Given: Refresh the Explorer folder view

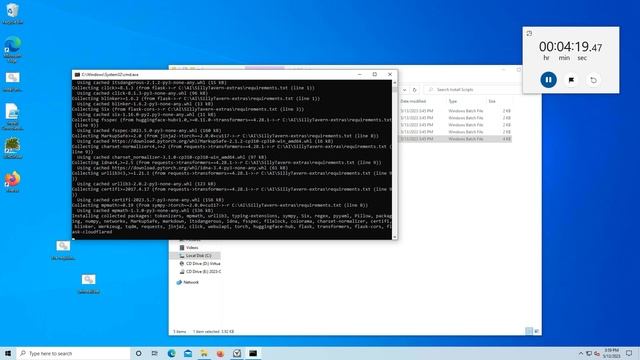Looking at the screenshot, I should click(x=414, y=90).
